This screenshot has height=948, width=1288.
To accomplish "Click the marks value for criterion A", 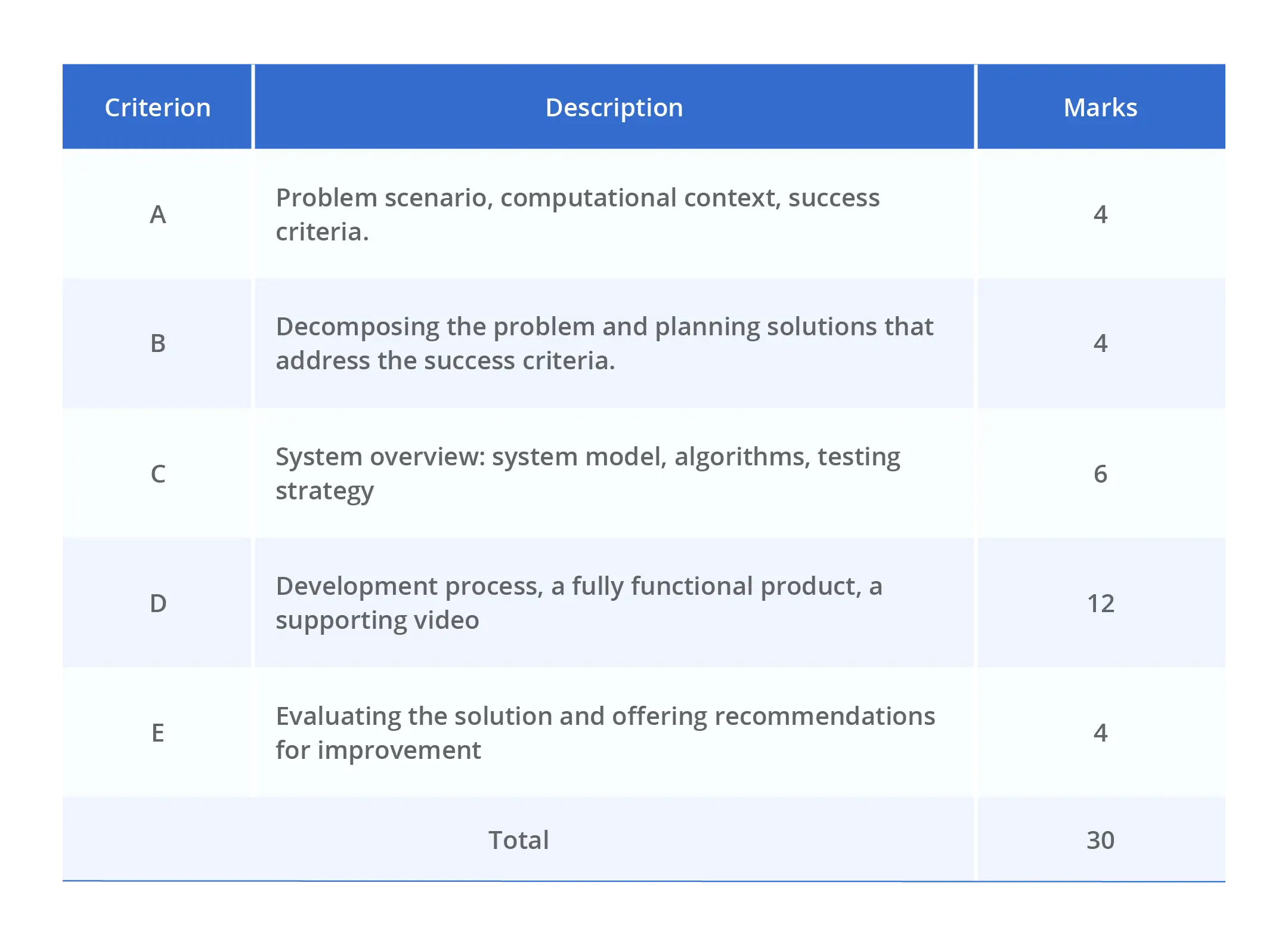I will [1100, 214].
